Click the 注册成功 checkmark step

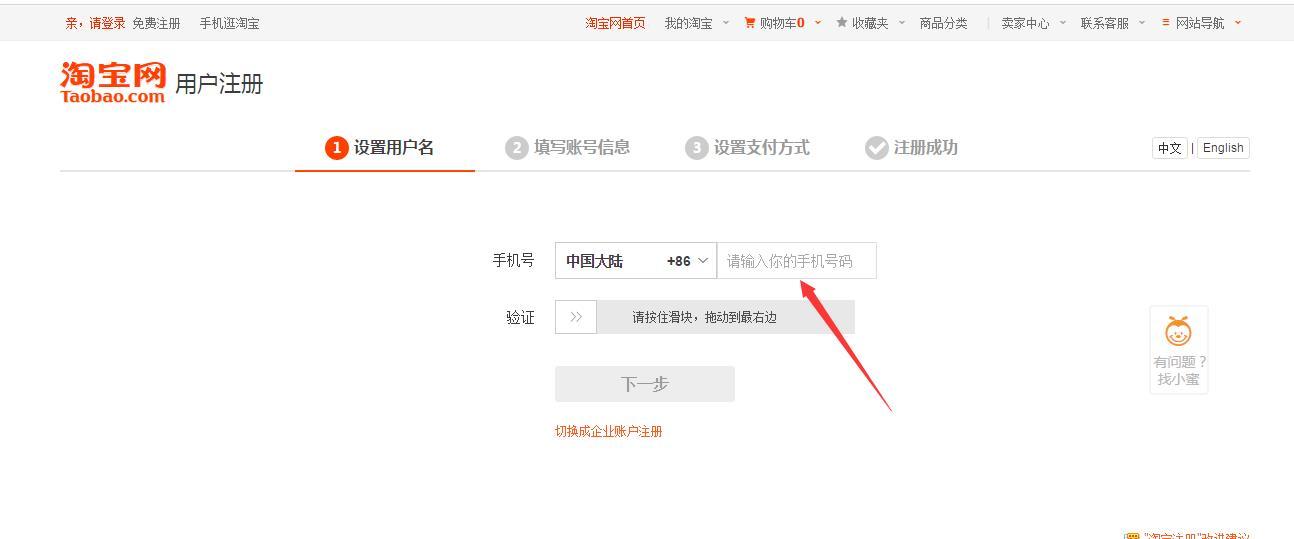pyautogui.click(x=911, y=148)
